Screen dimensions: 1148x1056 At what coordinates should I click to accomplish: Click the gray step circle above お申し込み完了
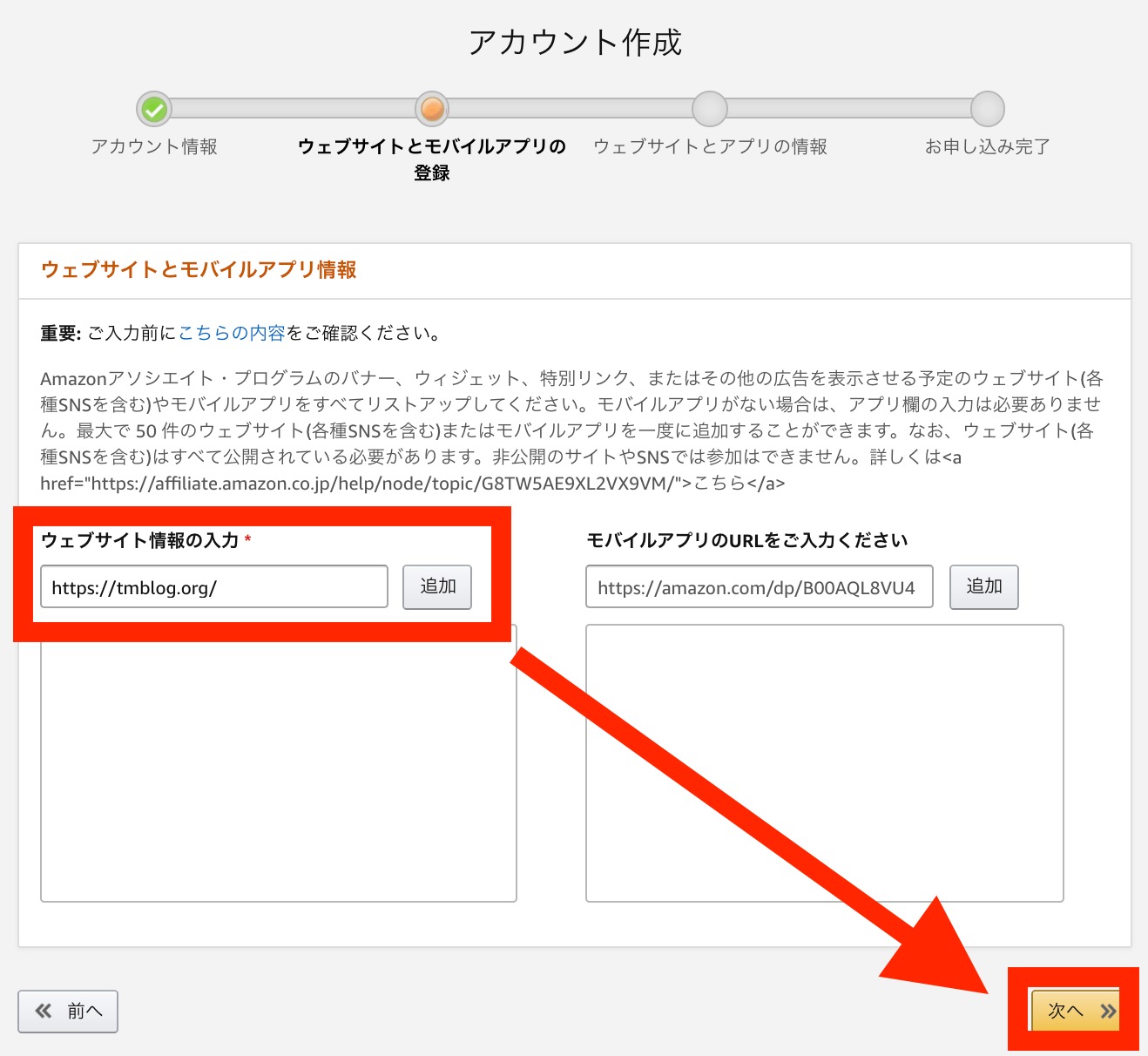point(988,109)
